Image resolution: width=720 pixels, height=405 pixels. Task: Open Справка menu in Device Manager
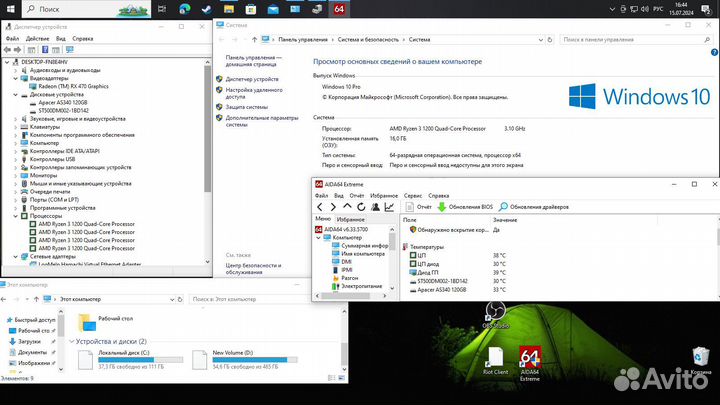point(83,39)
